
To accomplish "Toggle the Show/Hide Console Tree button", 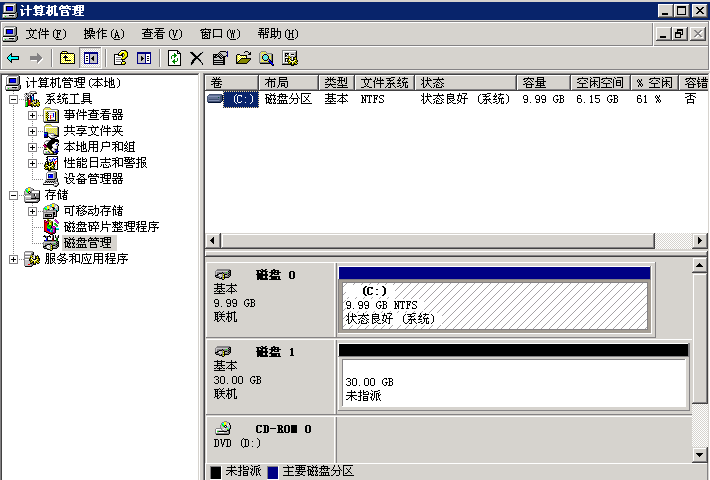I will pyautogui.click(x=90, y=58).
